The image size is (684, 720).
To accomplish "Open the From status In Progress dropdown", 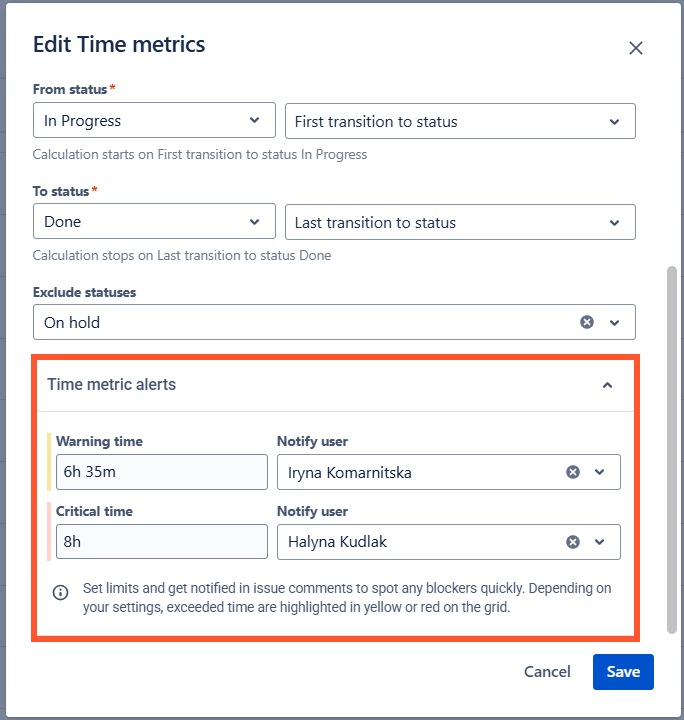I will (x=154, y=121).
